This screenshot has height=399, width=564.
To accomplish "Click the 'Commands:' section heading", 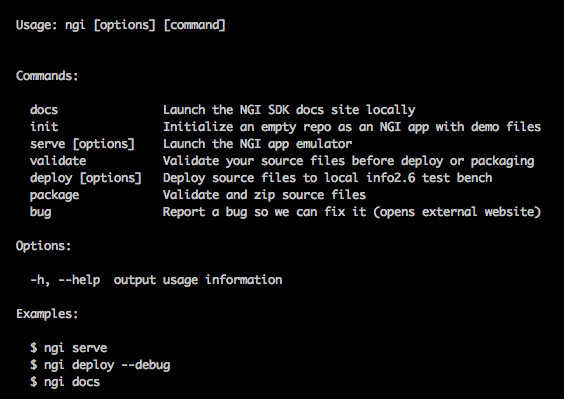I will (x=47, y=76).
